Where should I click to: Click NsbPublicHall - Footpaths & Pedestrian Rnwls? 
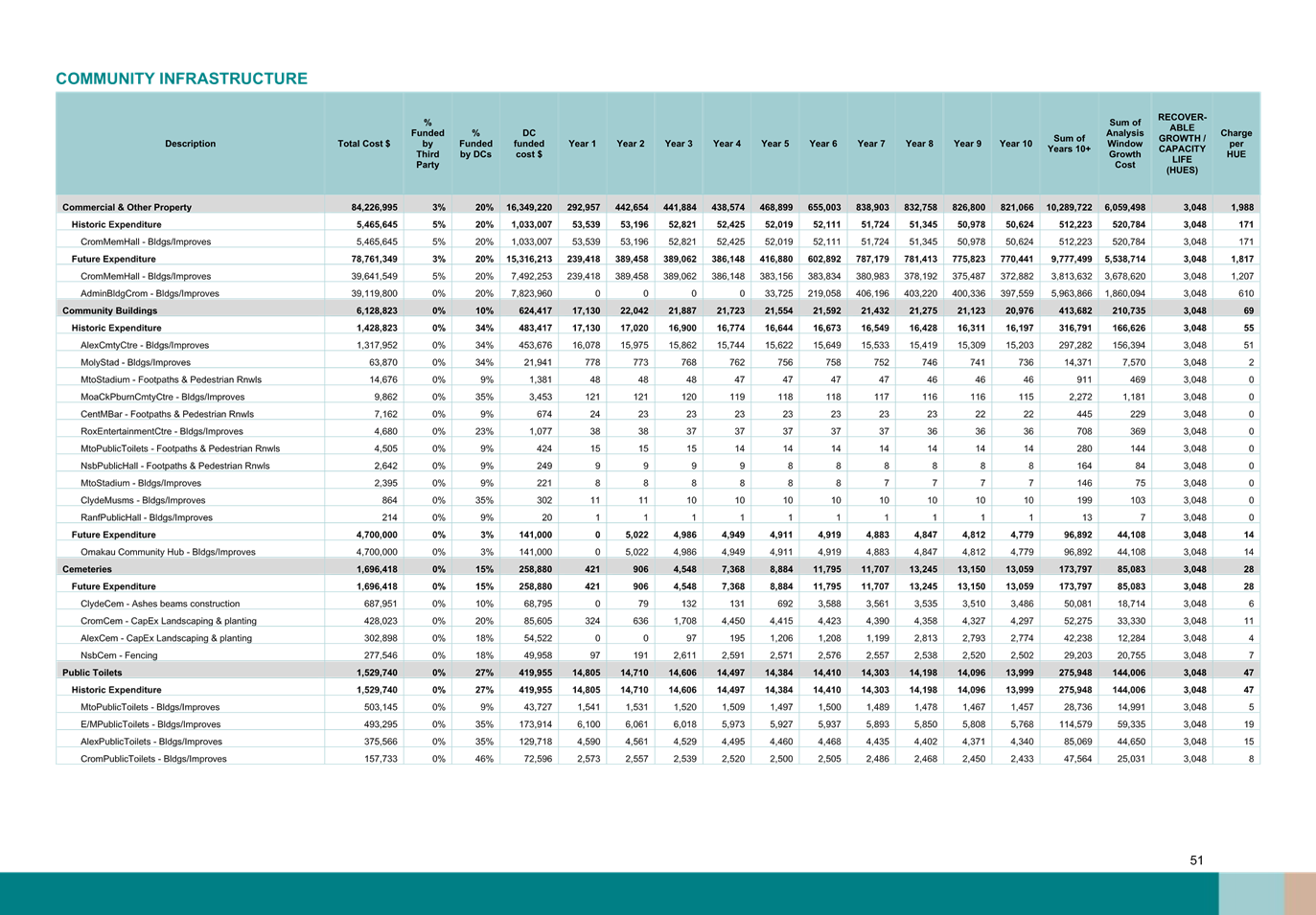(x=175, y=466)
